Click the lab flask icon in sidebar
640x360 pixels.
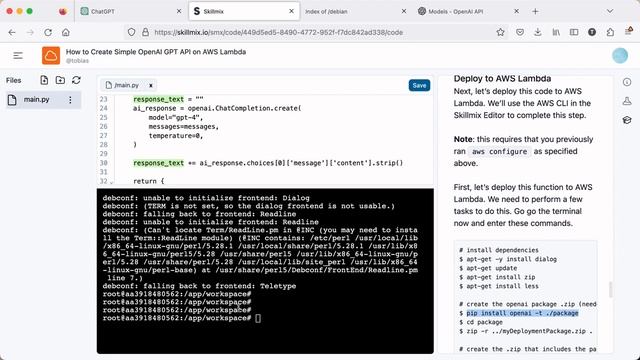click(x=627, y=101)
